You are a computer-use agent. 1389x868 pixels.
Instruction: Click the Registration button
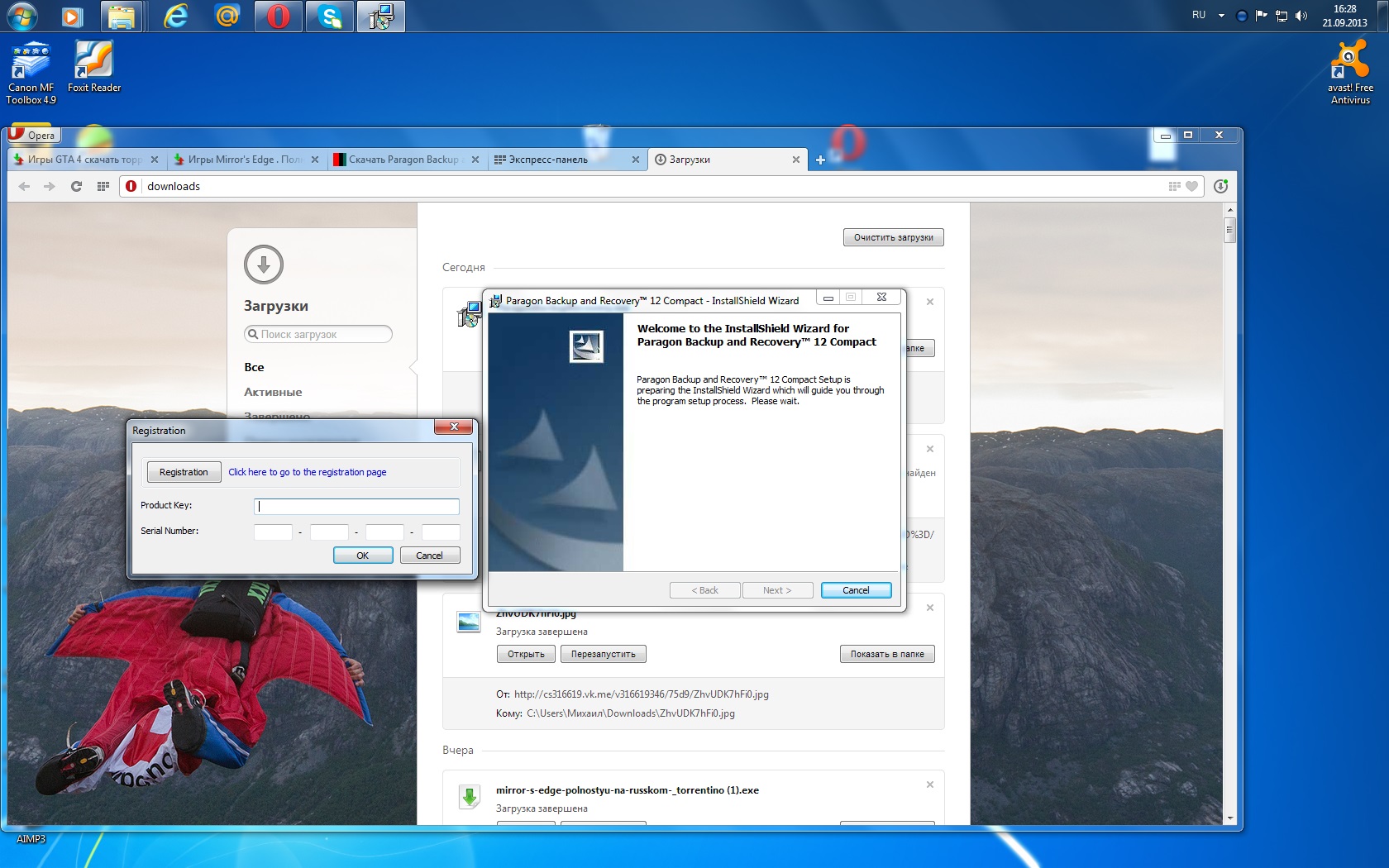point(184,472)
